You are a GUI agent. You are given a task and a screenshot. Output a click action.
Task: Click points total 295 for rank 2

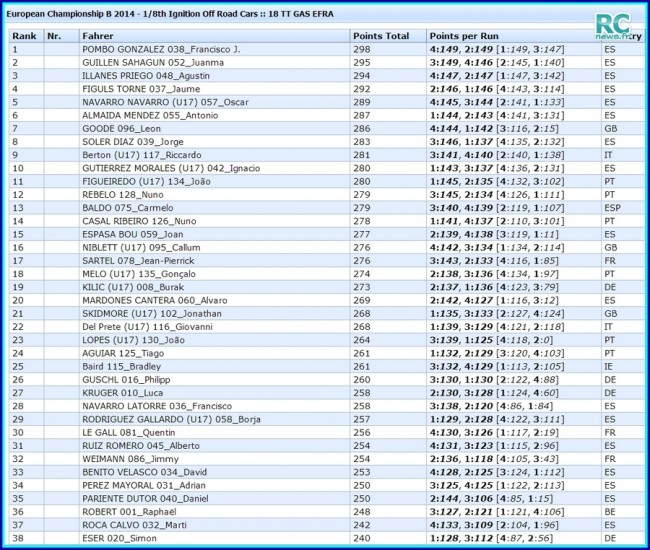click(362, 63)
